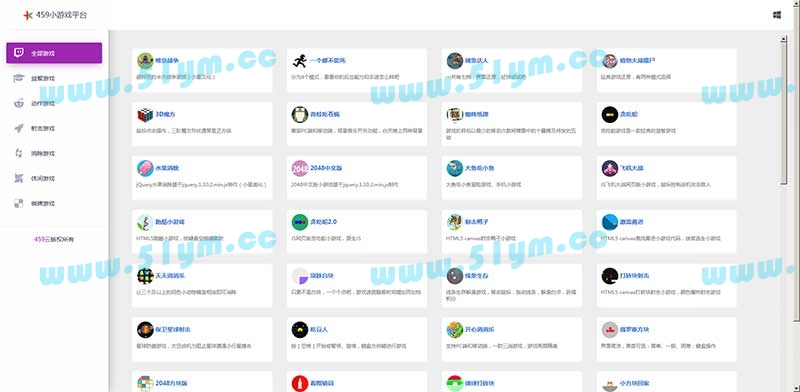Click the checkerboard icon beside 棋牌游戏
This screenshot has width=800, height=392.
pos(19,203)
